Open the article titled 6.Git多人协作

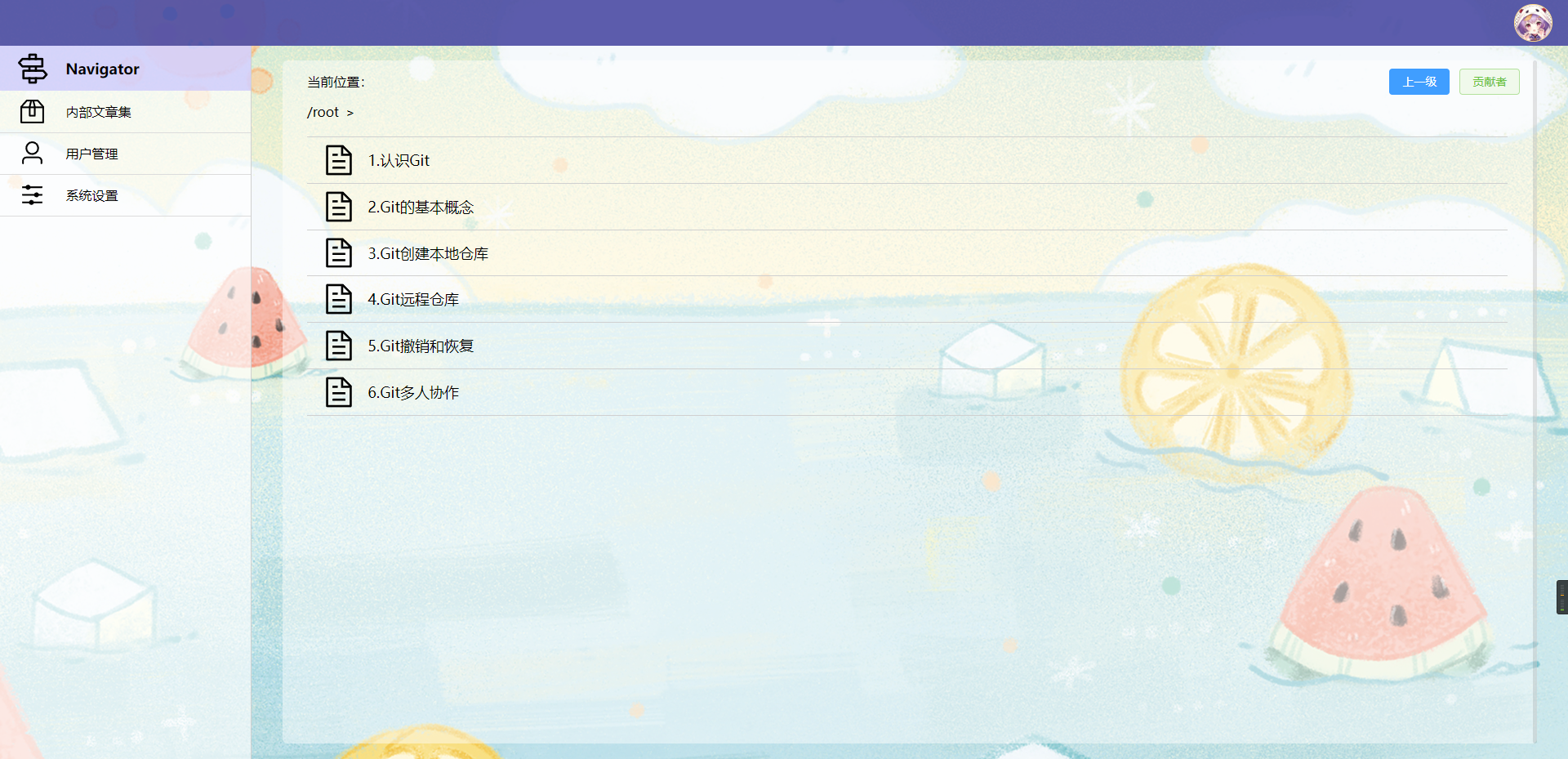click(413, 393)
